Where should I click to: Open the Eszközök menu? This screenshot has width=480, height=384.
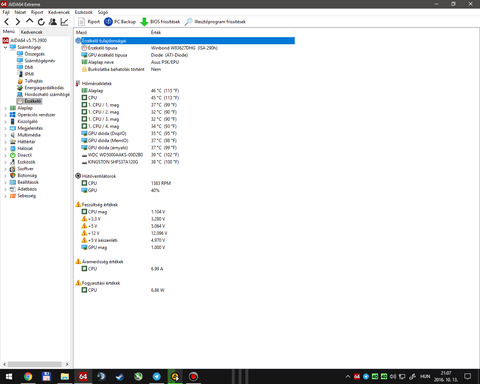pos(83,12)
